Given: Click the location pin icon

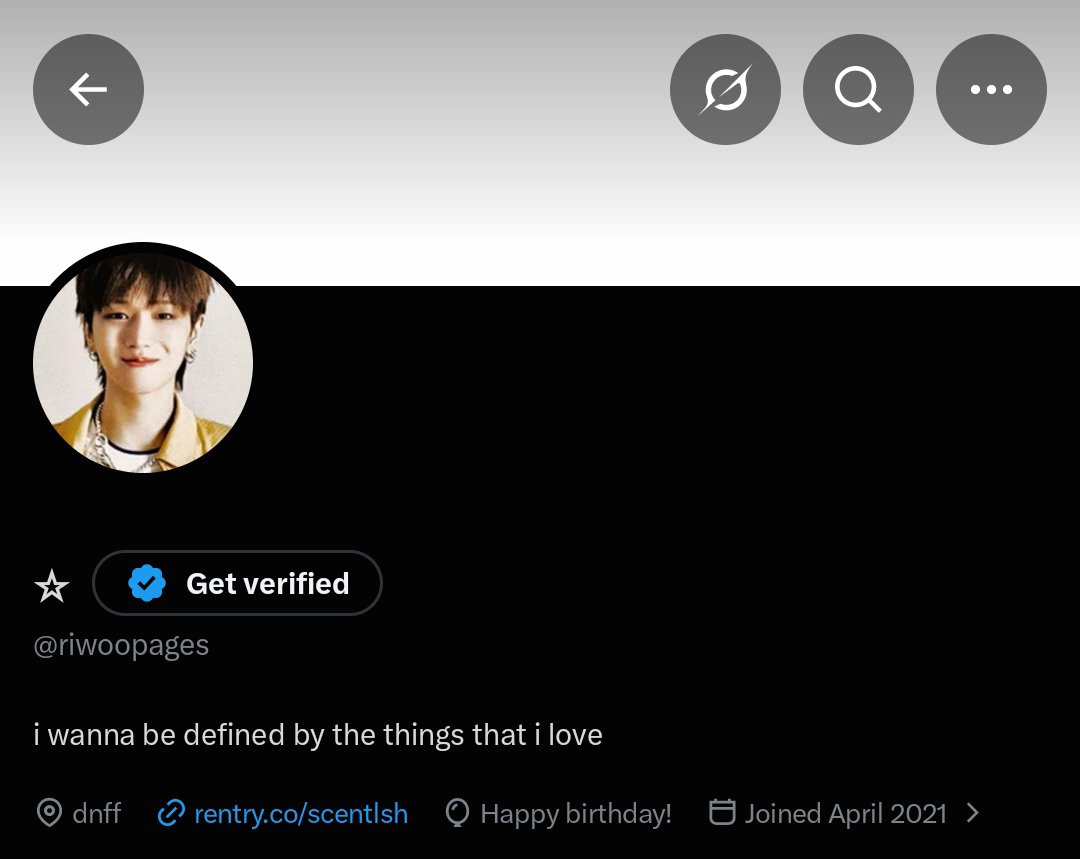Looking at the screenshot, I should (x=49, y=813).
